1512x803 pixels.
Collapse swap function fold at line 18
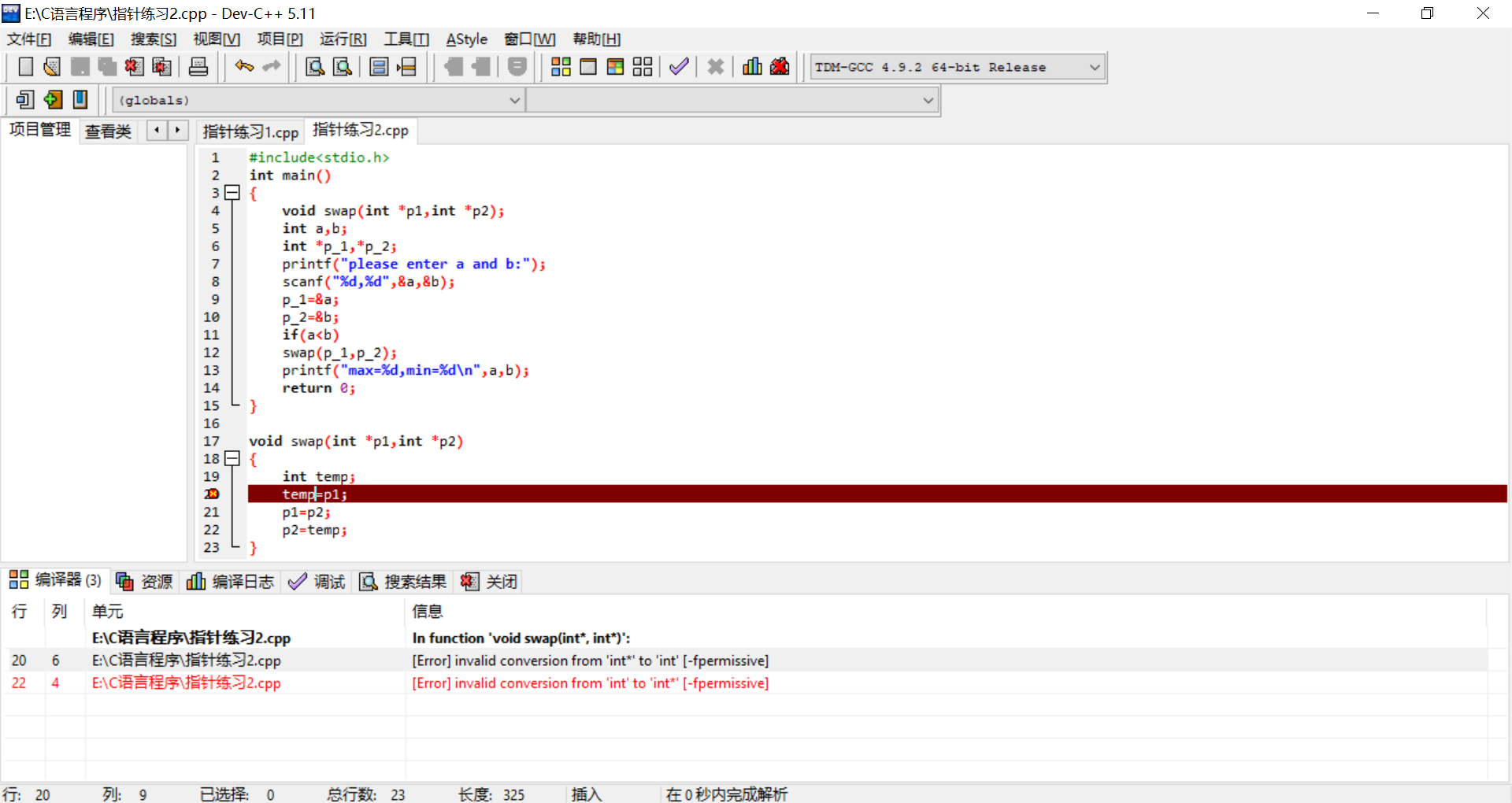point(232,458)
